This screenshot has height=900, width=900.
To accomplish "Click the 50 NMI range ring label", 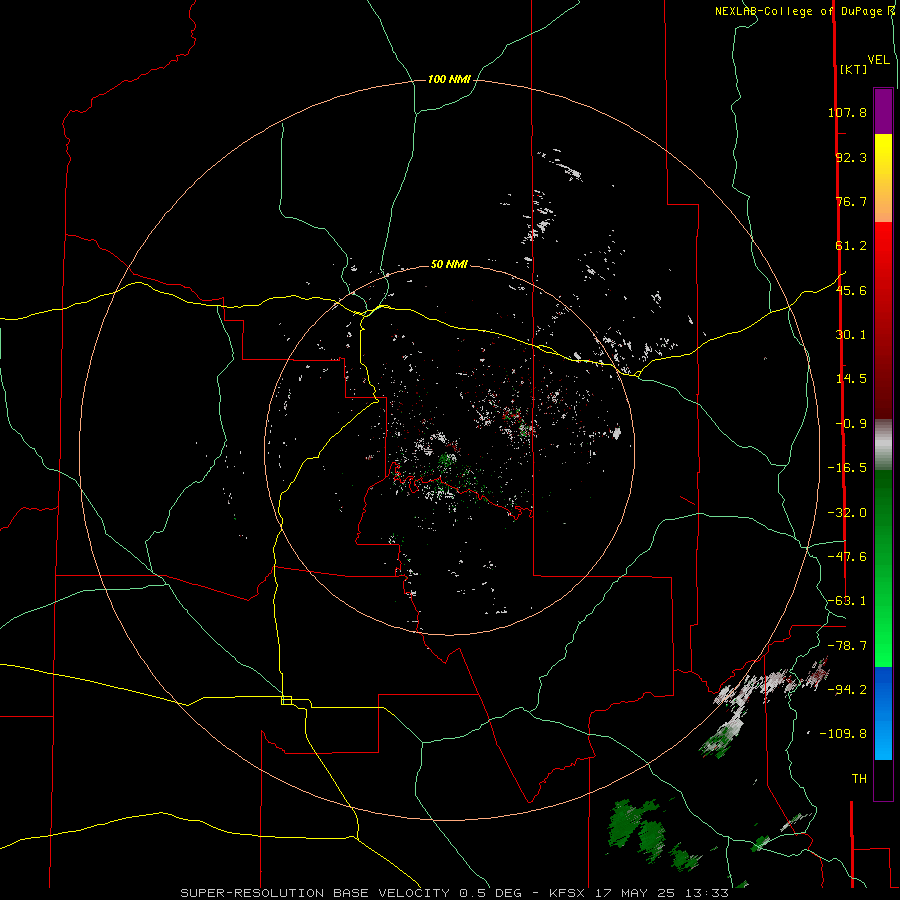I will coord(449,265).
